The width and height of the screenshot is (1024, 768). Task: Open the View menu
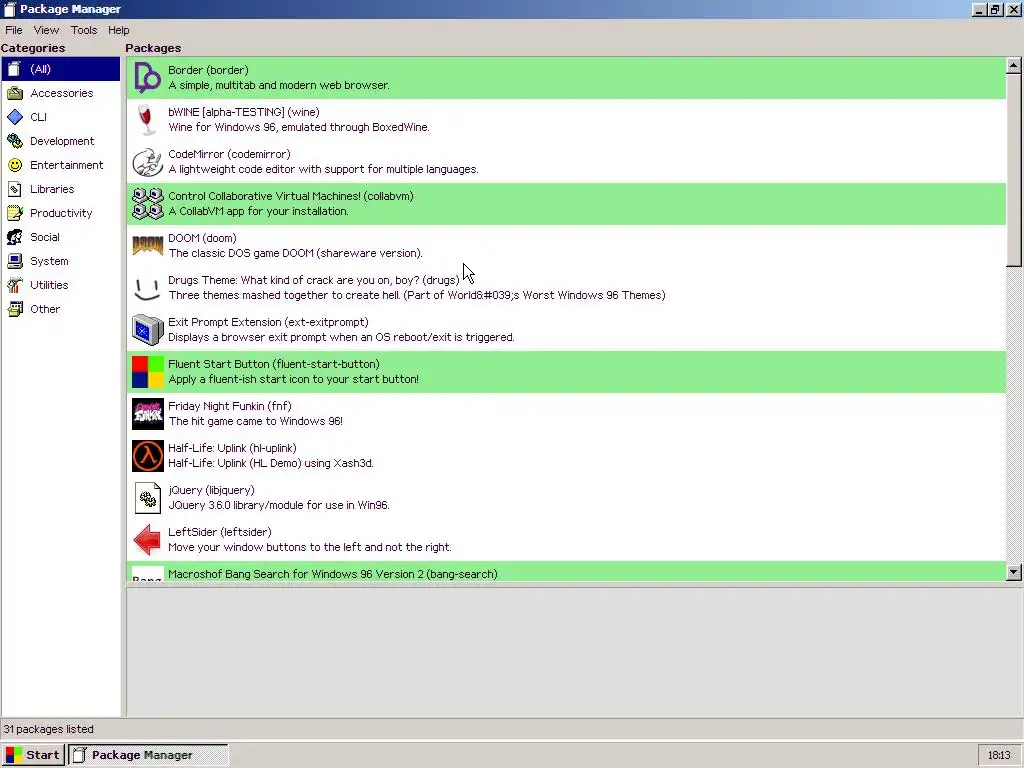pos(46,30)
